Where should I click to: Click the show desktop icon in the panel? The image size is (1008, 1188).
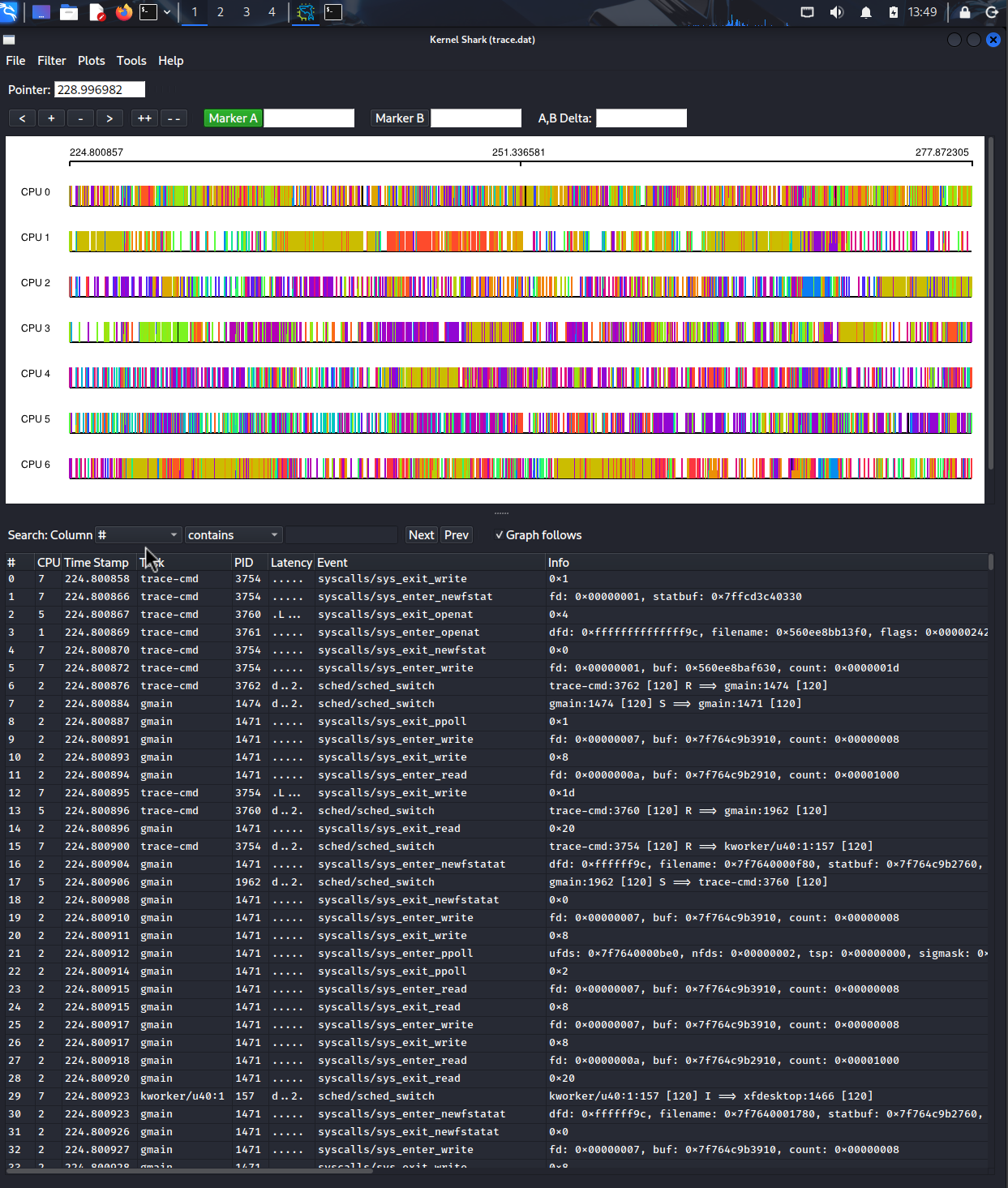pos(41,12)
